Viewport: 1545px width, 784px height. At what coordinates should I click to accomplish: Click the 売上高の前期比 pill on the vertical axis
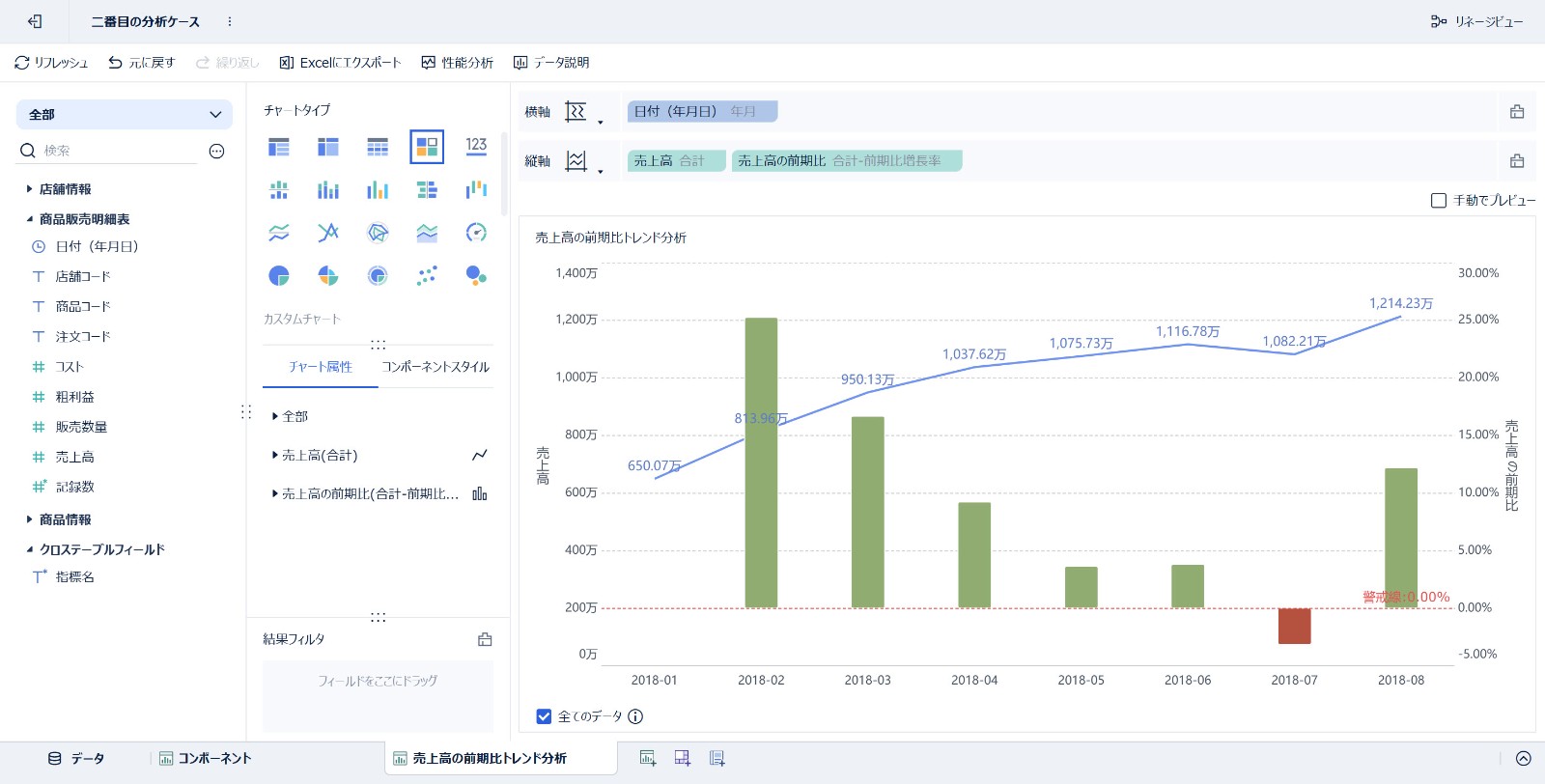[x=847, y=161]
